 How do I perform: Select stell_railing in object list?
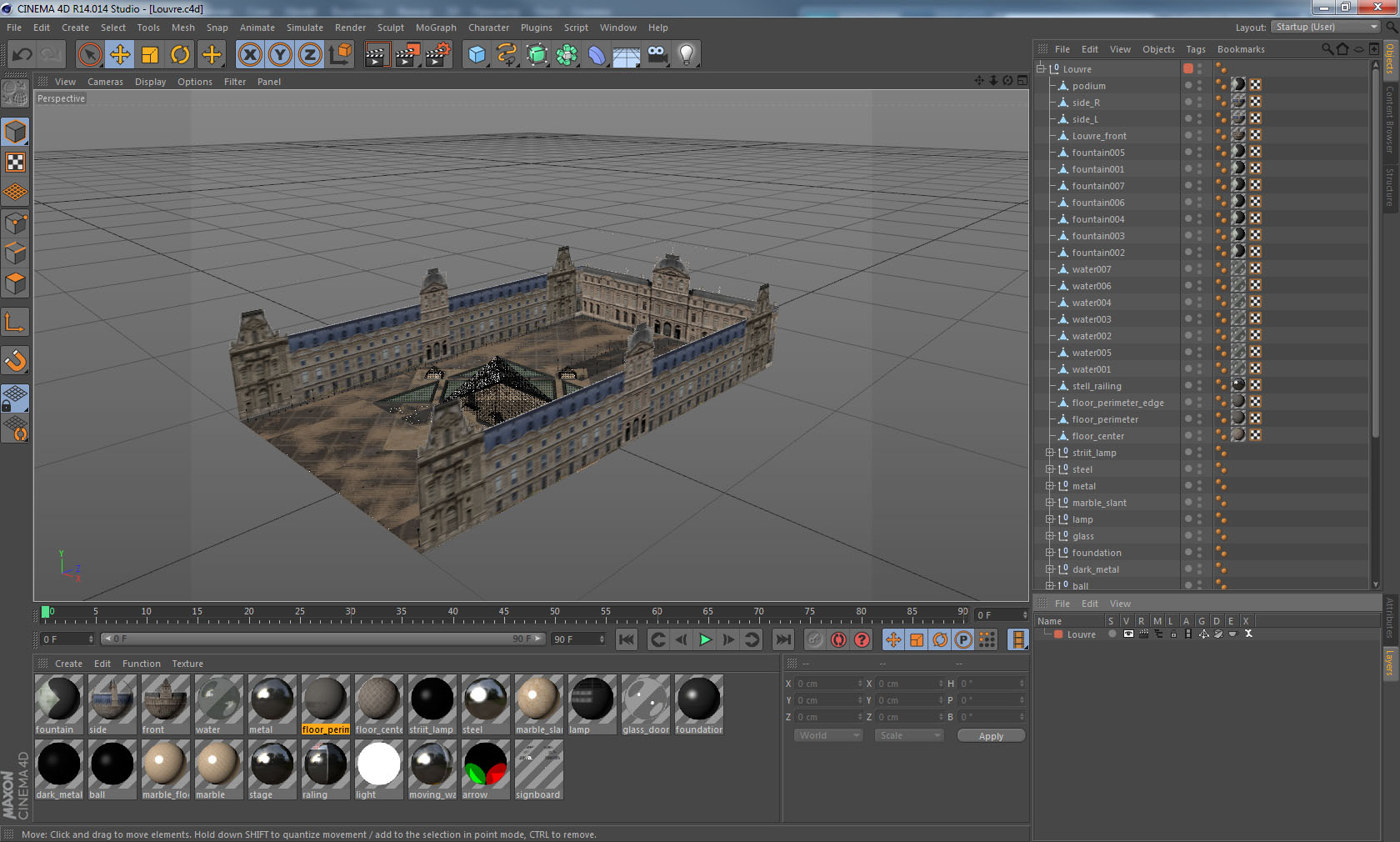[x=1097, y=386]
